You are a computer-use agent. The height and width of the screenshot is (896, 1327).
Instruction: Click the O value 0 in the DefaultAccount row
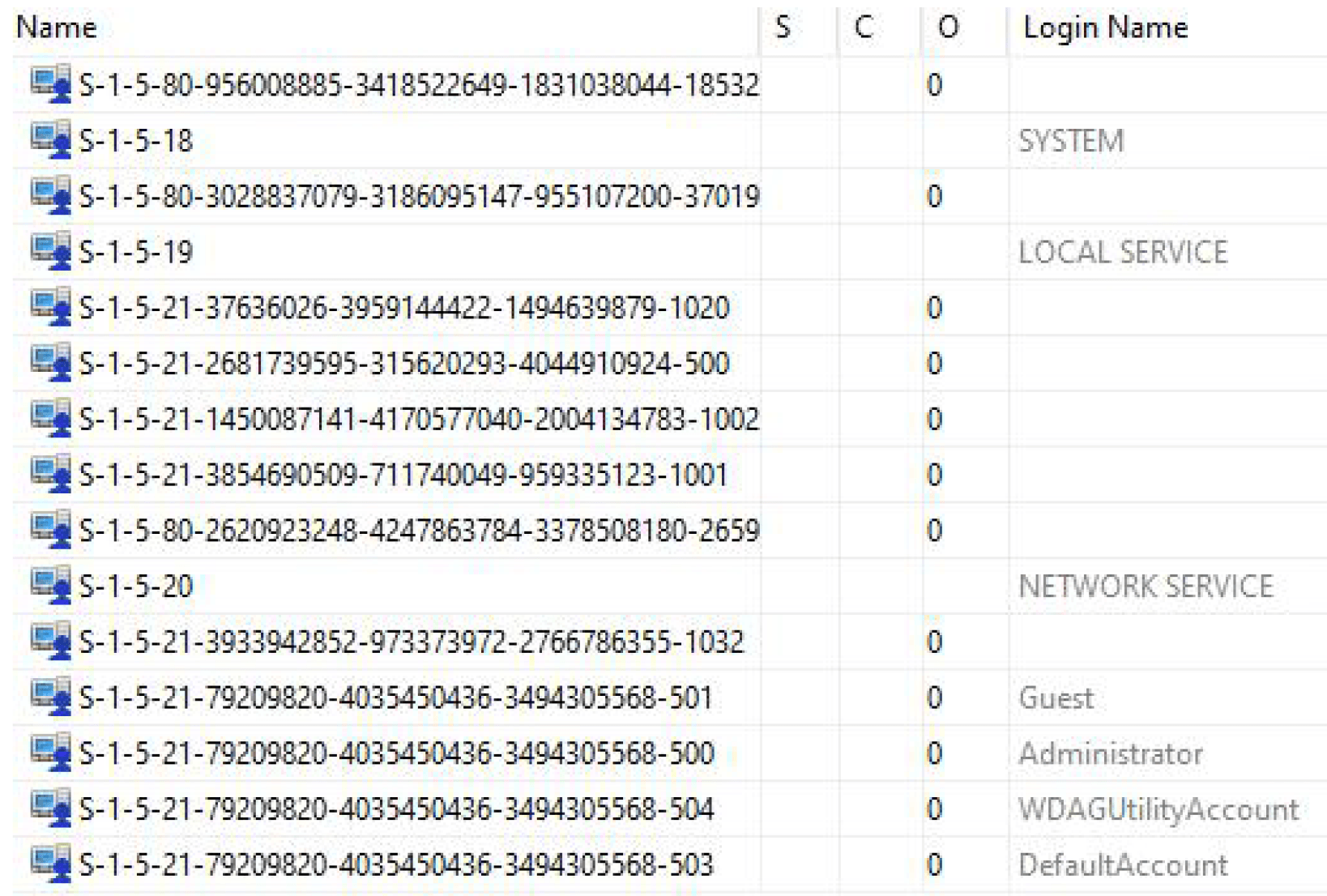934,865
